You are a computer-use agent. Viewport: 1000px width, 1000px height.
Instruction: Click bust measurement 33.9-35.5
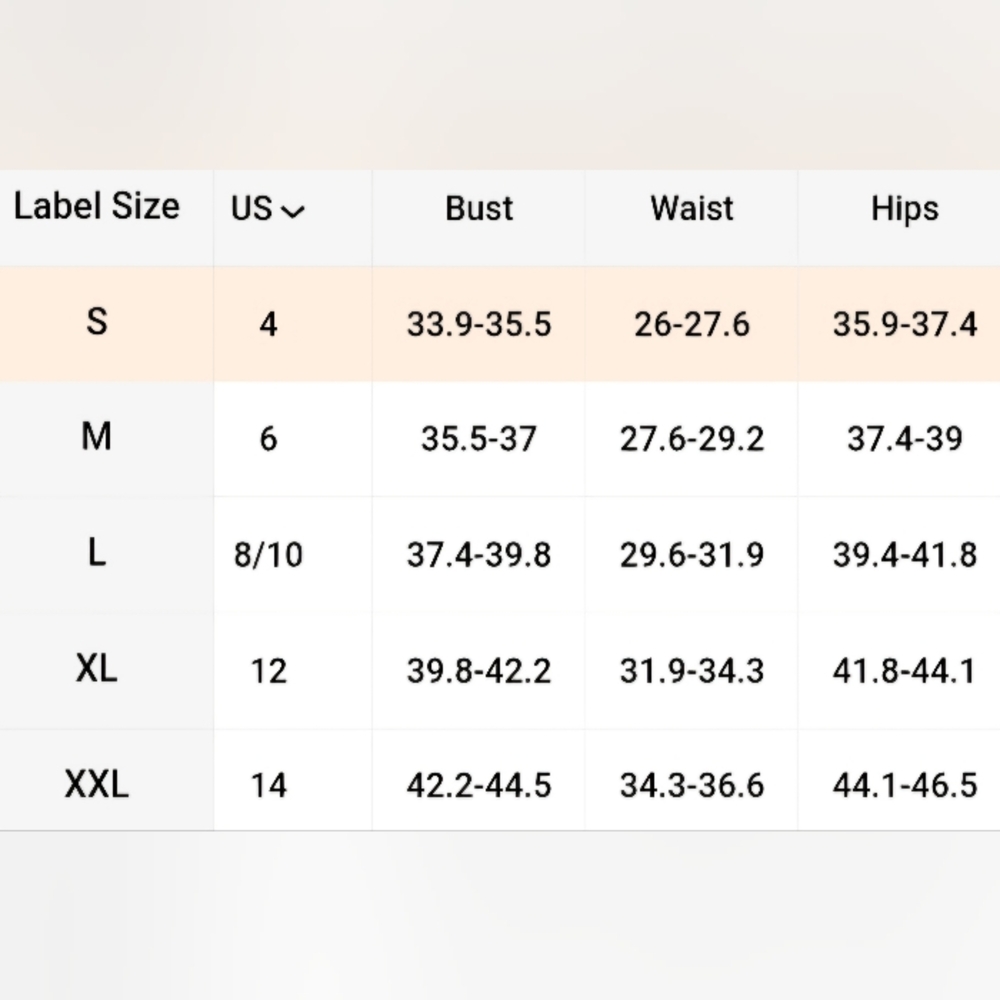click(479, 325)
